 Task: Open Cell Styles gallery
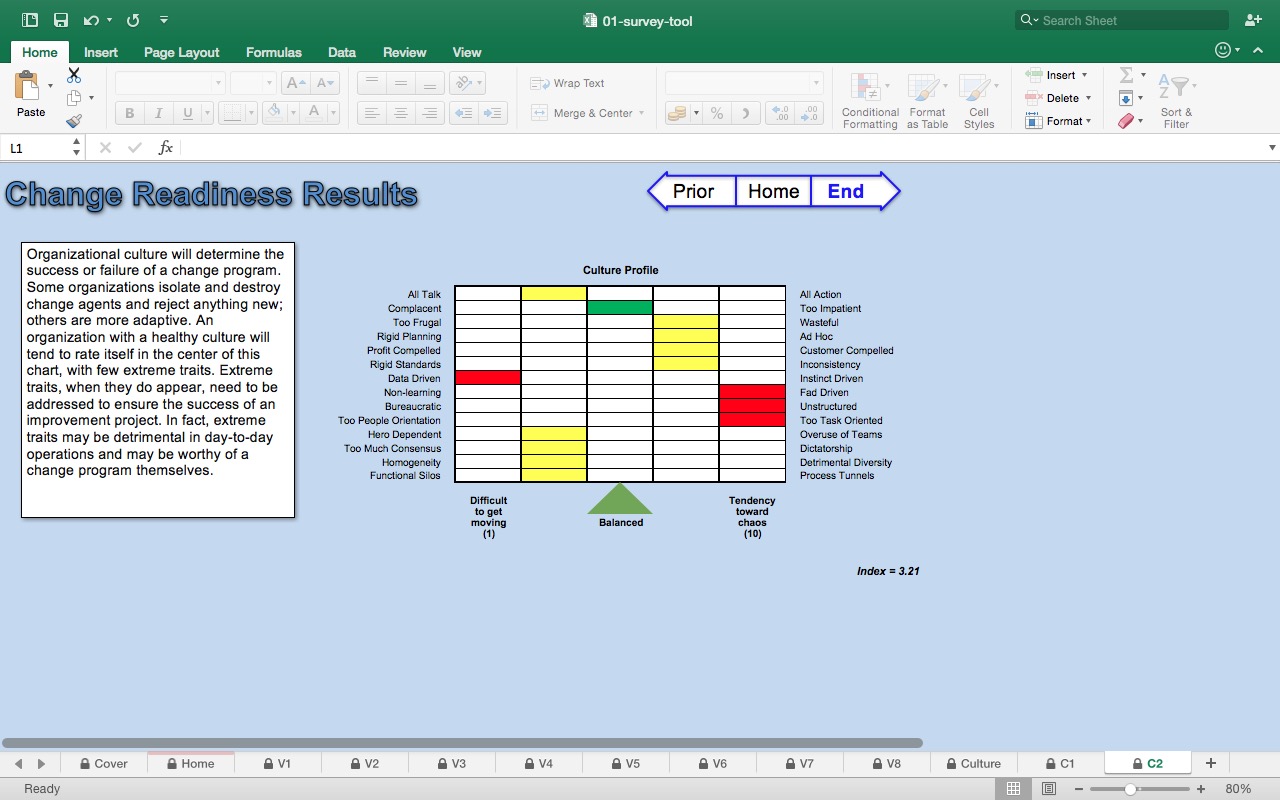click(978, 98)
